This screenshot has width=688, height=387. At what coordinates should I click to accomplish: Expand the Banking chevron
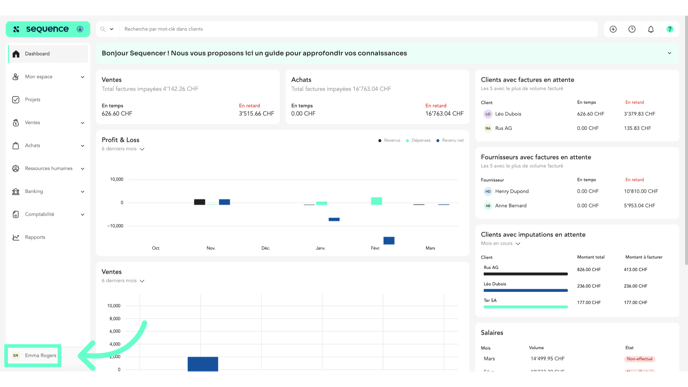point(82,192)
